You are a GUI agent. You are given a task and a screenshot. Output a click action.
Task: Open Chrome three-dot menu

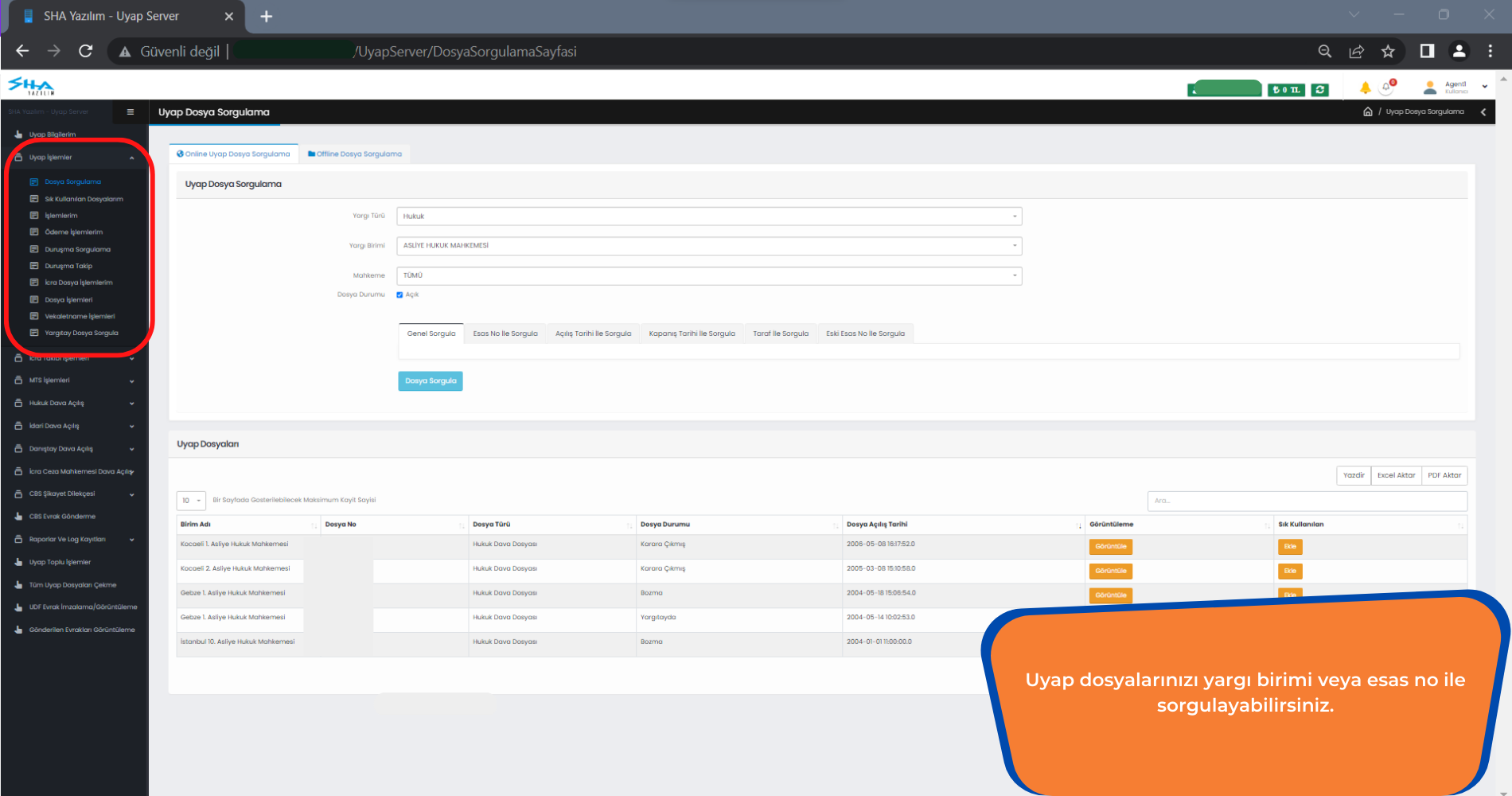tap(1491, 51)
